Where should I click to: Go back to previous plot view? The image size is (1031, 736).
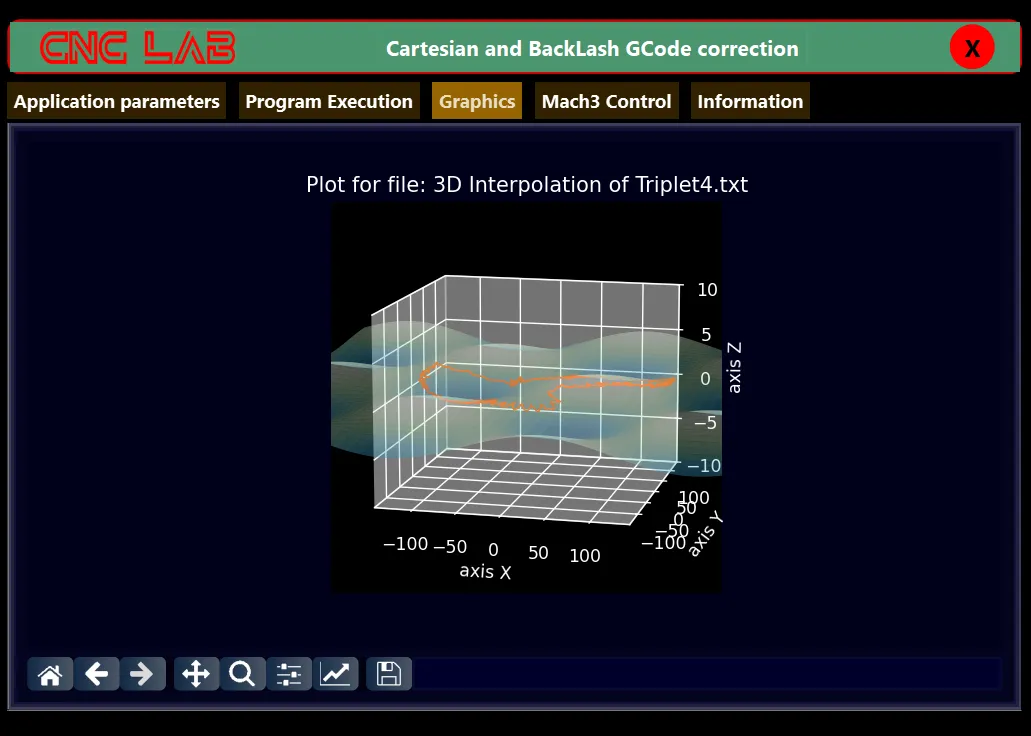96,674
